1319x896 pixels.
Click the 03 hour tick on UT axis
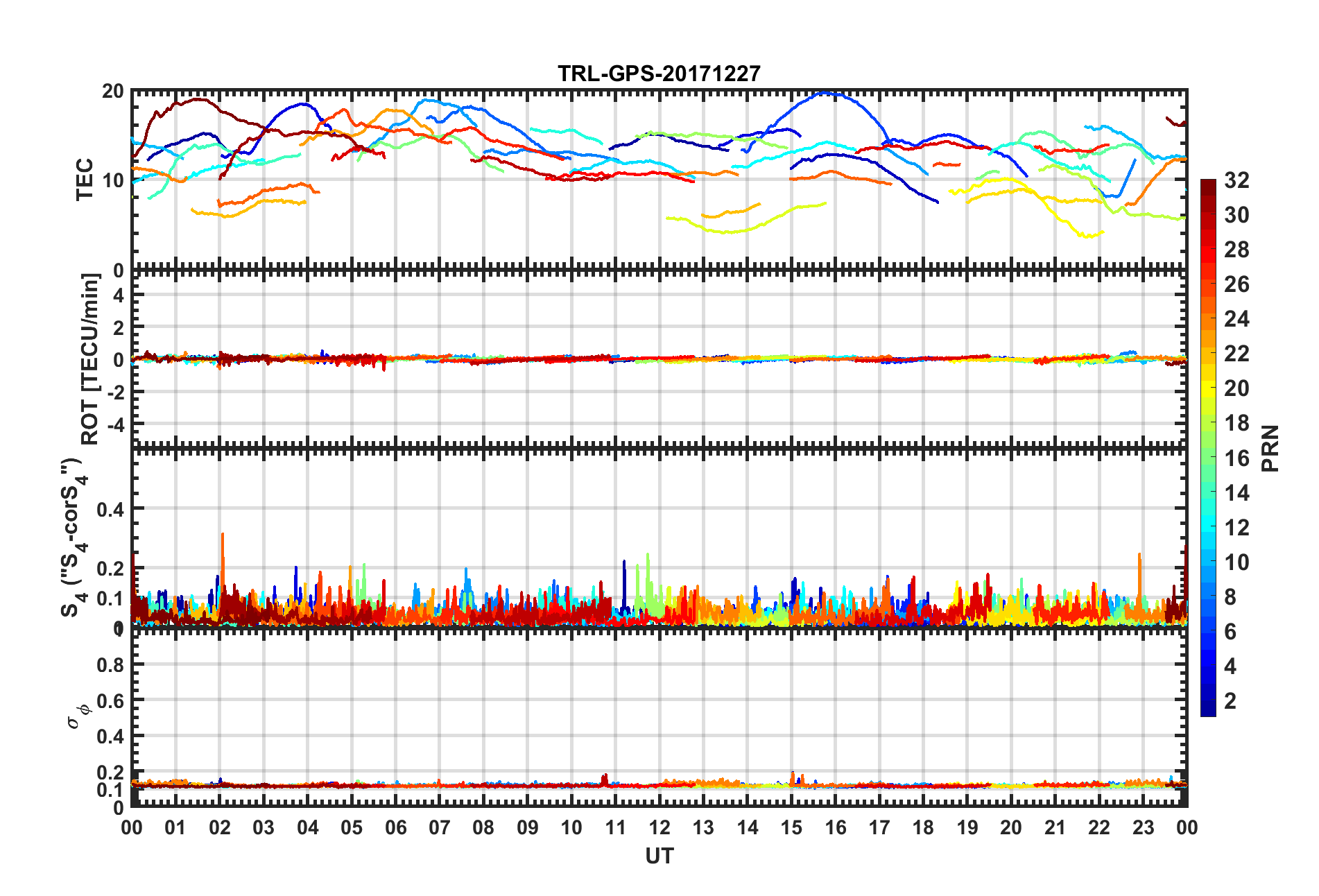click(x=264, y=827)
